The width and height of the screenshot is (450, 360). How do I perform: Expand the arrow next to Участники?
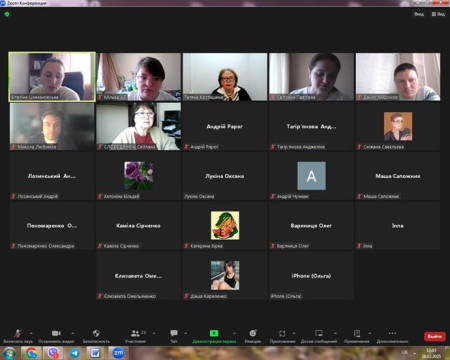point(154,333)
